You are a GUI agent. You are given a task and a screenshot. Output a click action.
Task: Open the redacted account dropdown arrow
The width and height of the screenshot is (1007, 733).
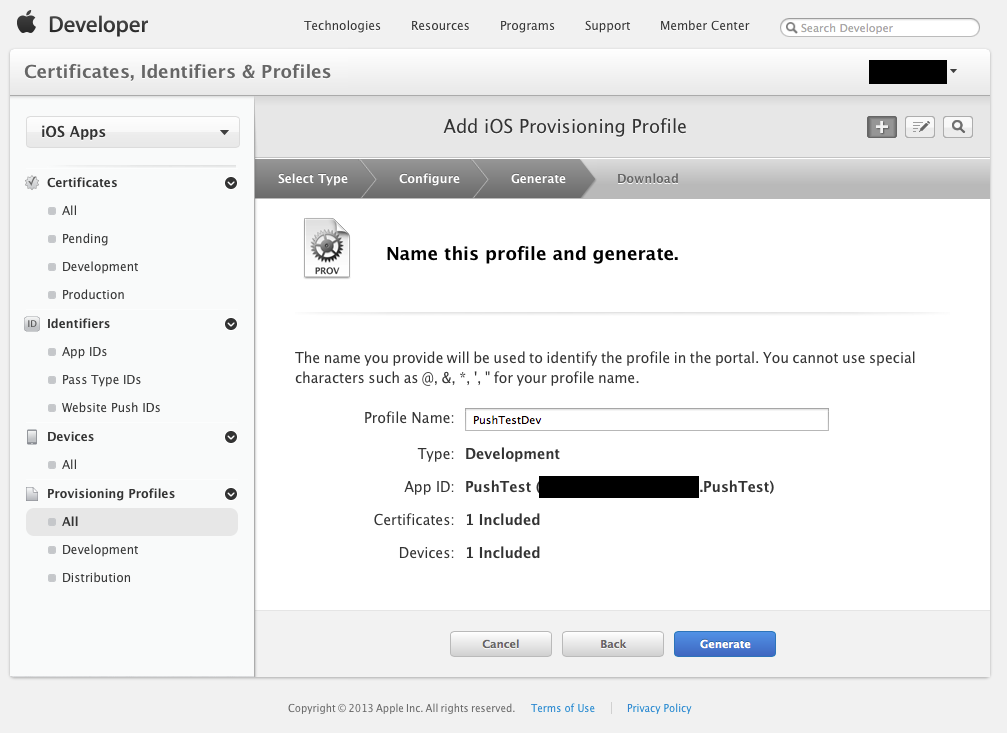pos(954,71)
